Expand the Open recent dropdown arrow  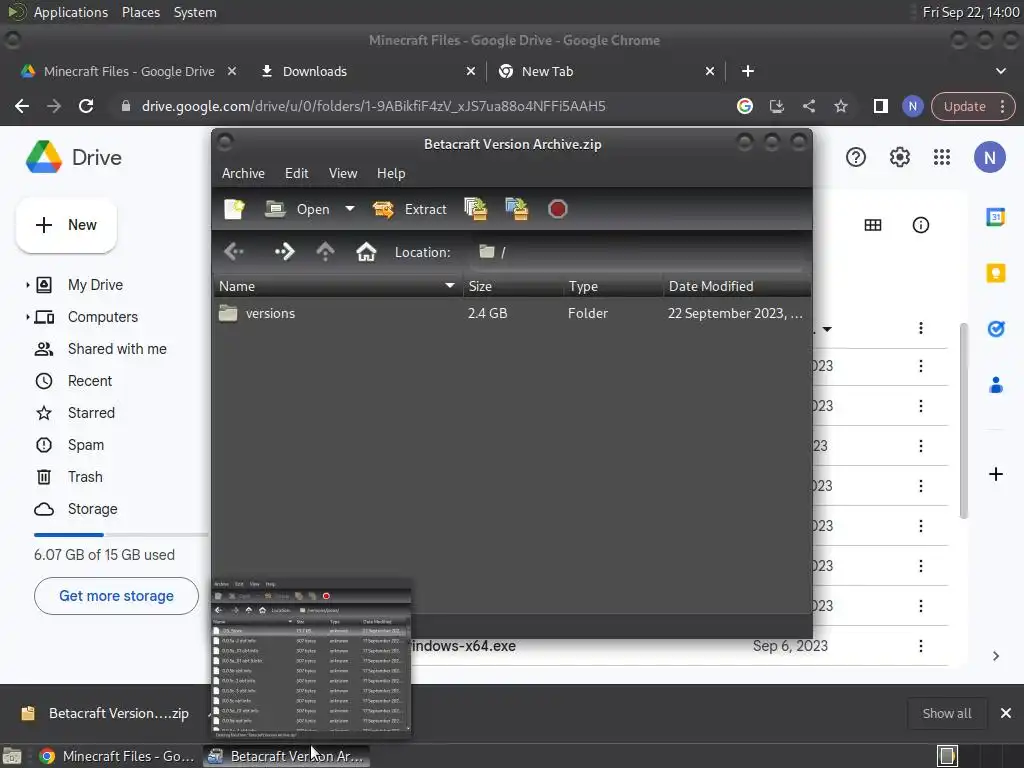pyautogui.click(x=350, y=209)
